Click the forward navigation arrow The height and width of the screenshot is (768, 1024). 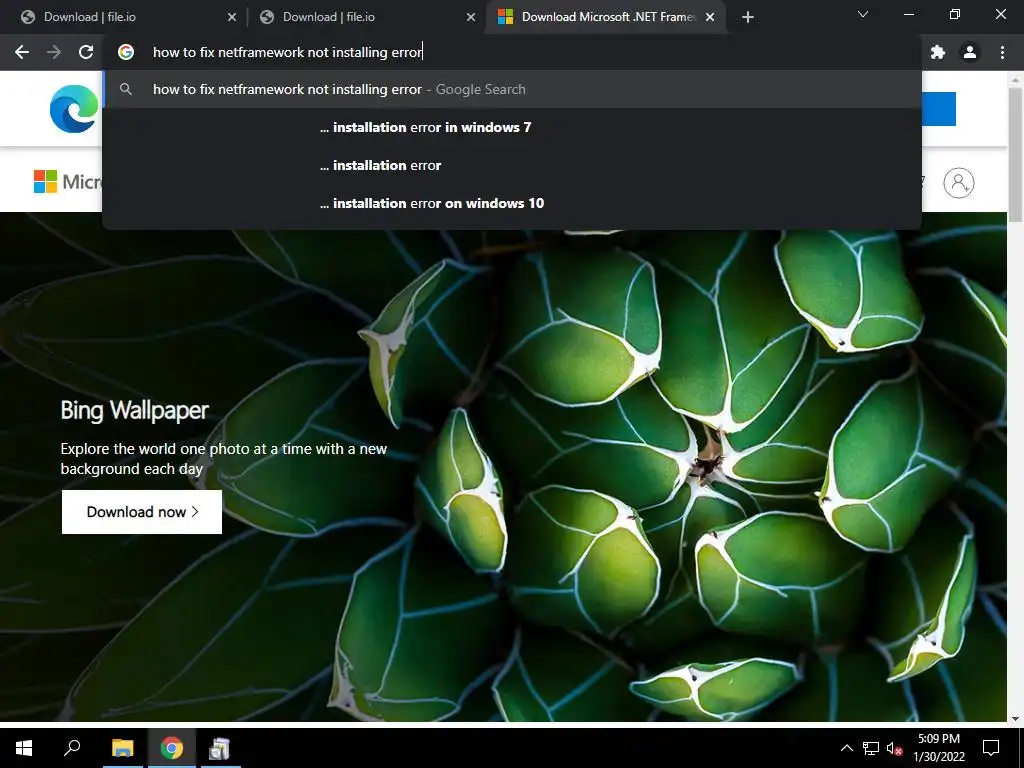(x=54, y=52)
